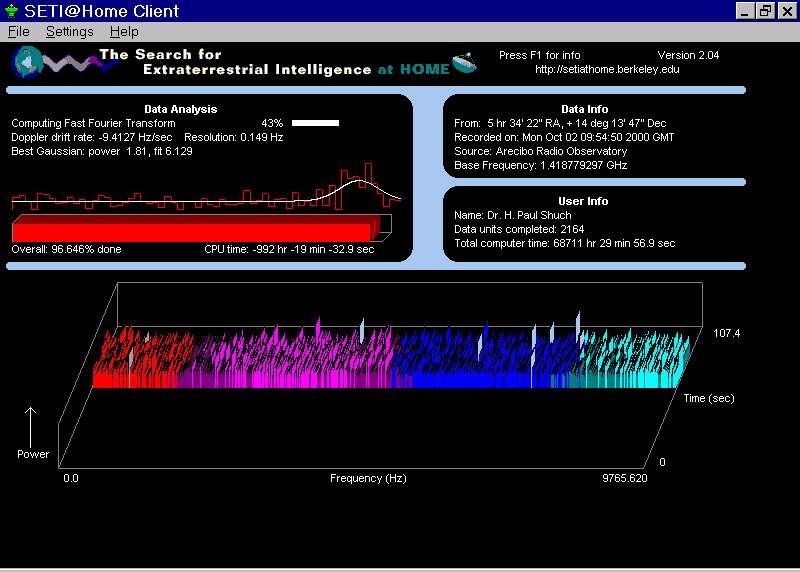Click the radio telescope dish icon
The width and height of the screenshot is (800, 572).
click(464, 63)
